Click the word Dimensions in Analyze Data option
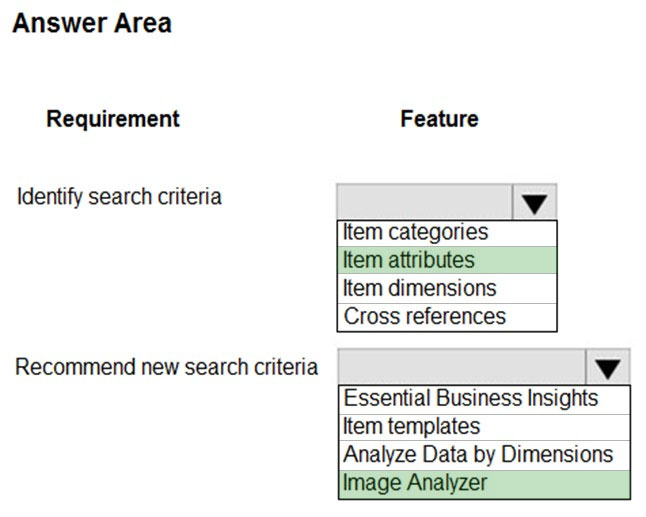The image size is (646, 517). [557, 454]
